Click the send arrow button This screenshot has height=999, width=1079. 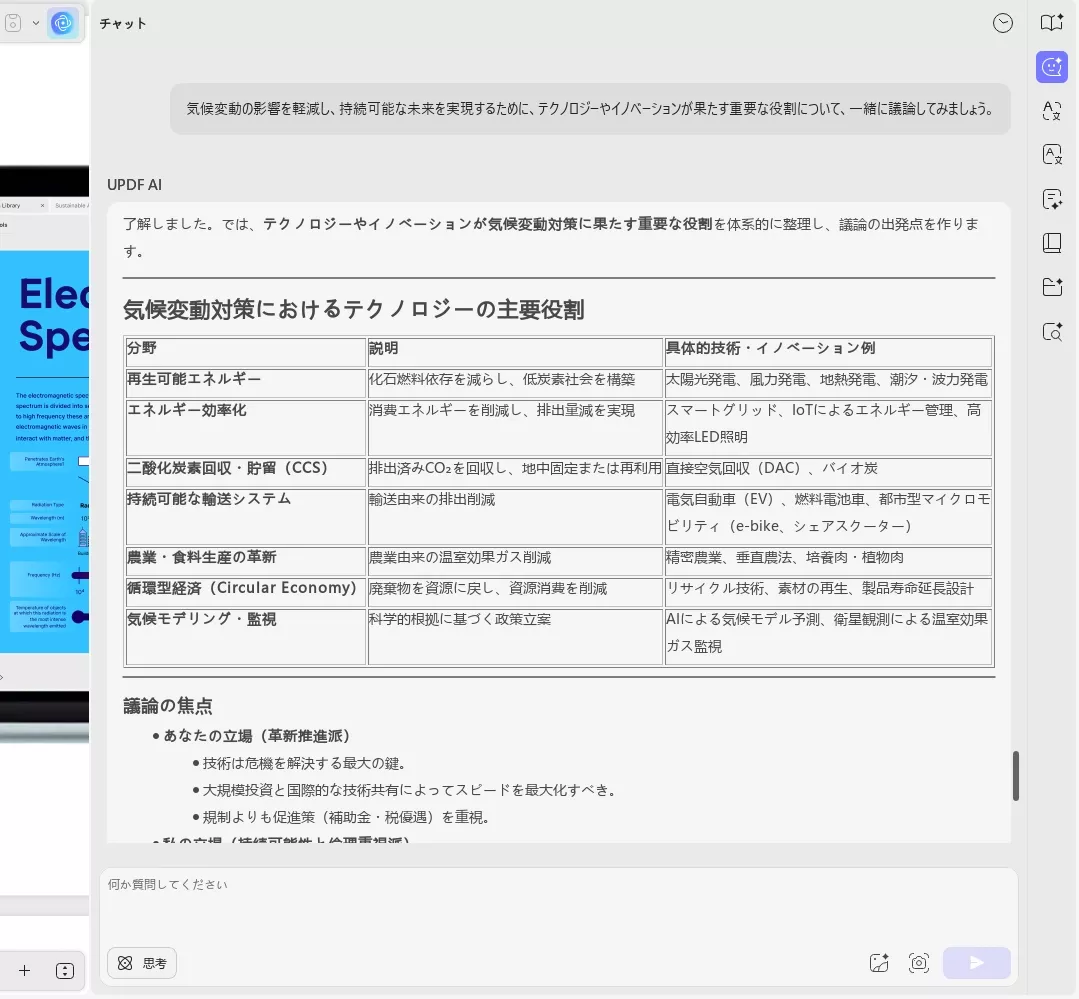pyautogui.click(x=976, y=963)
